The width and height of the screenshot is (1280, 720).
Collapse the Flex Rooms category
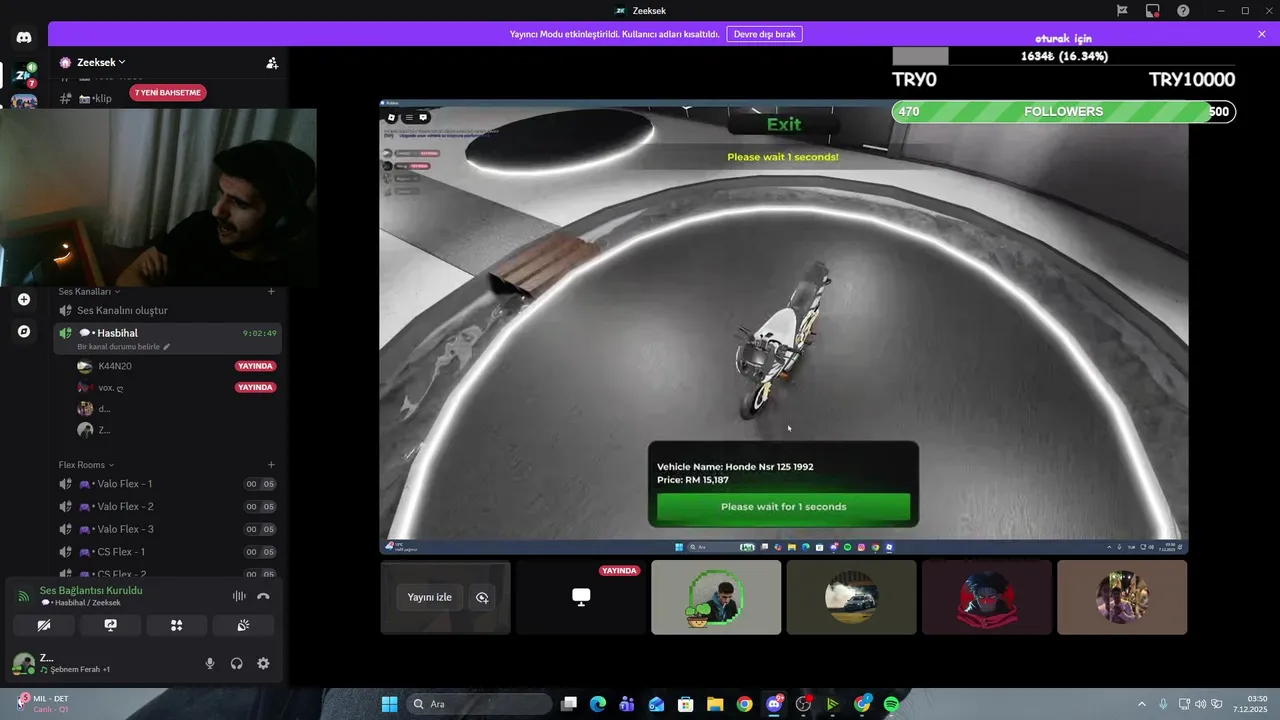click(x=86, y=464)
